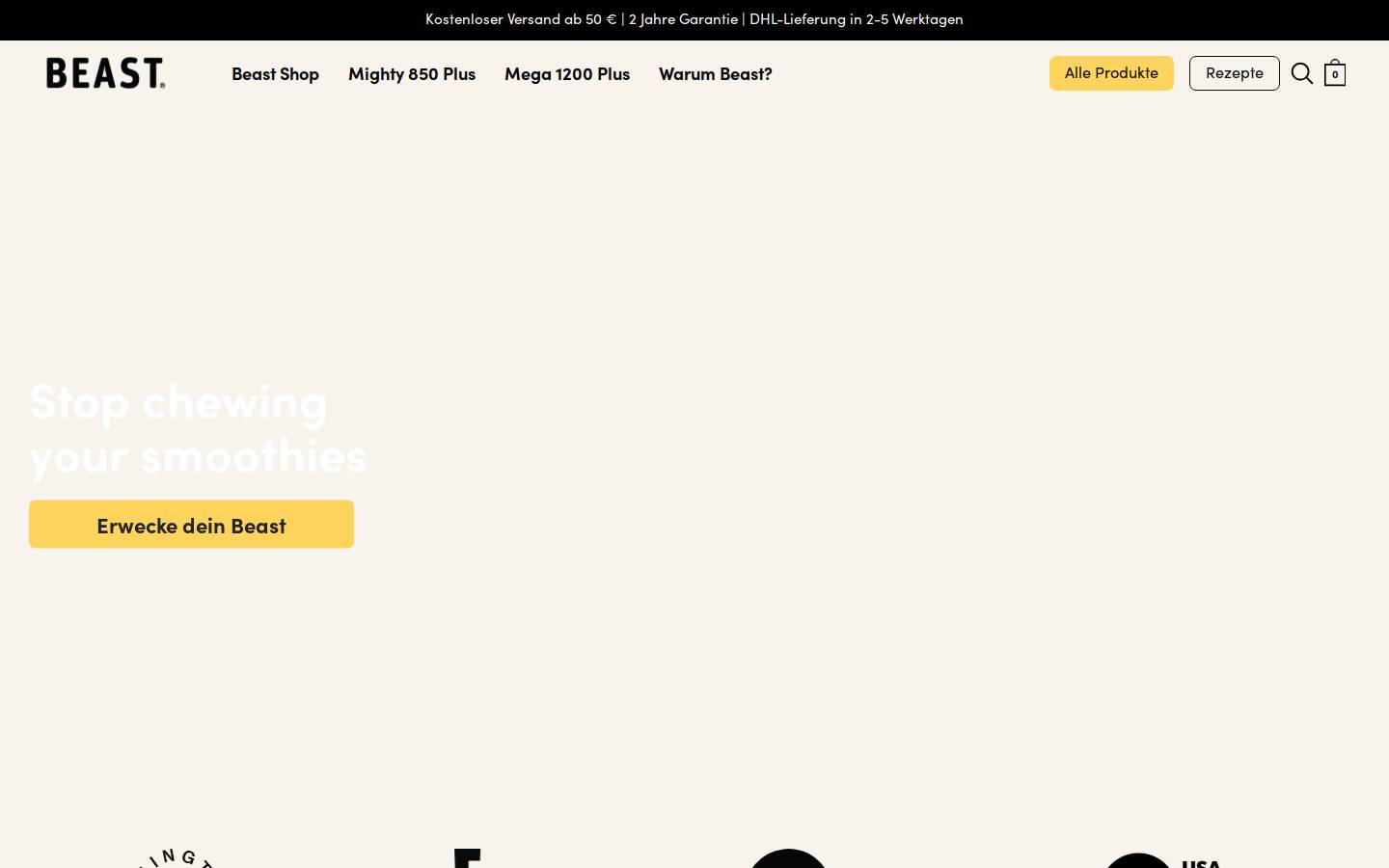The image size is (1389, 868).
Task: Open the search magnifier icon
Action: click(1302, 73)
